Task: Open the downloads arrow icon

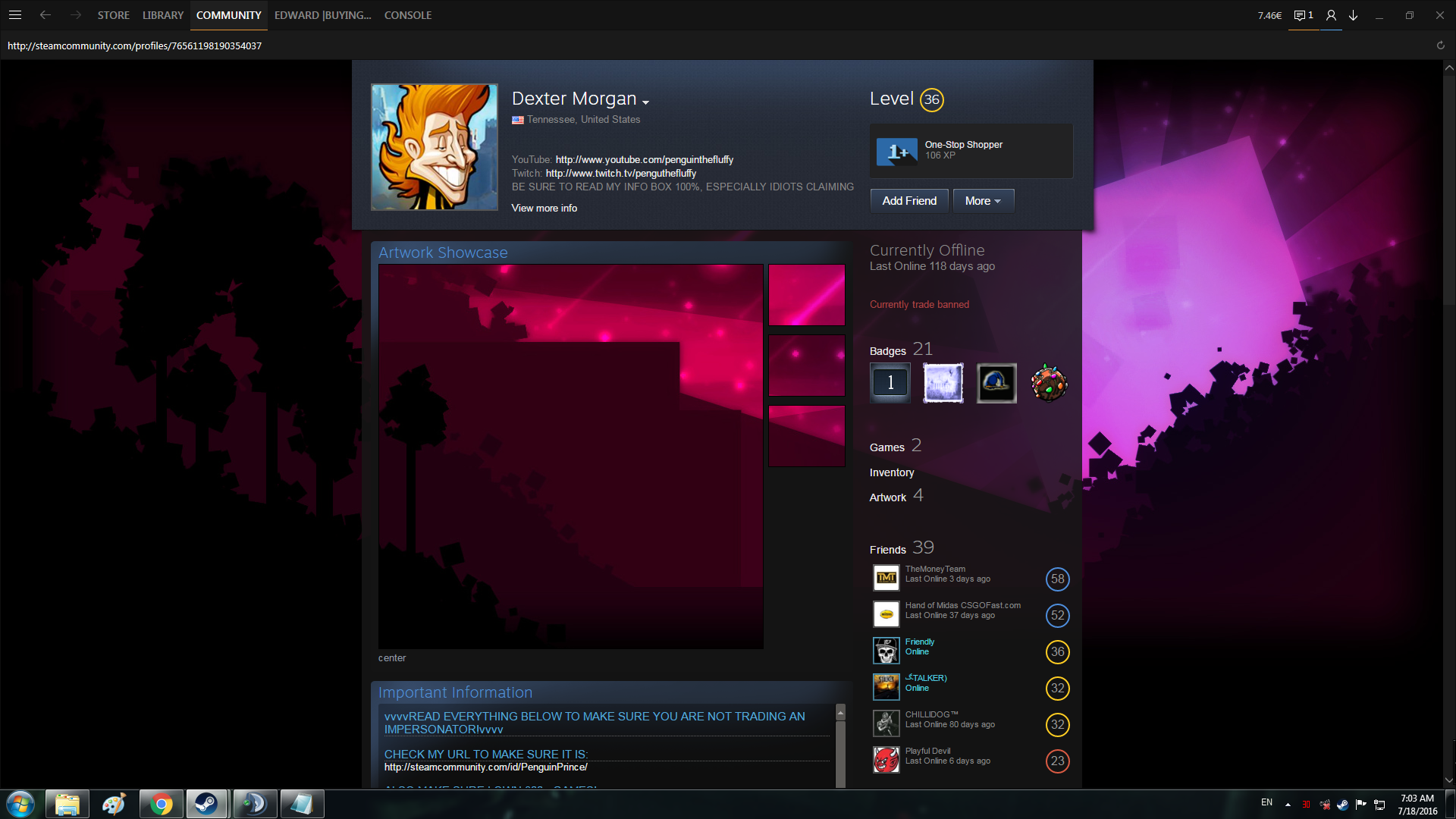Action: [x=1353, y=15]
